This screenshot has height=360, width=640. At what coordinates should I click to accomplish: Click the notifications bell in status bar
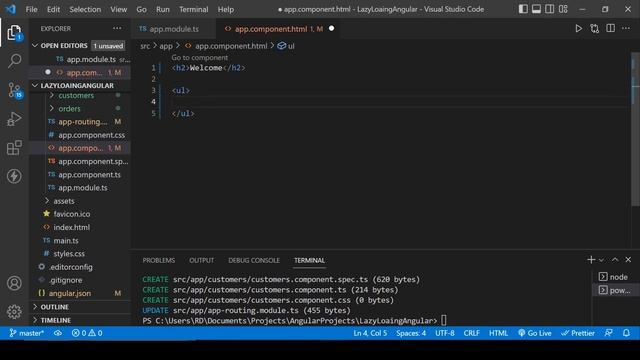626,333
